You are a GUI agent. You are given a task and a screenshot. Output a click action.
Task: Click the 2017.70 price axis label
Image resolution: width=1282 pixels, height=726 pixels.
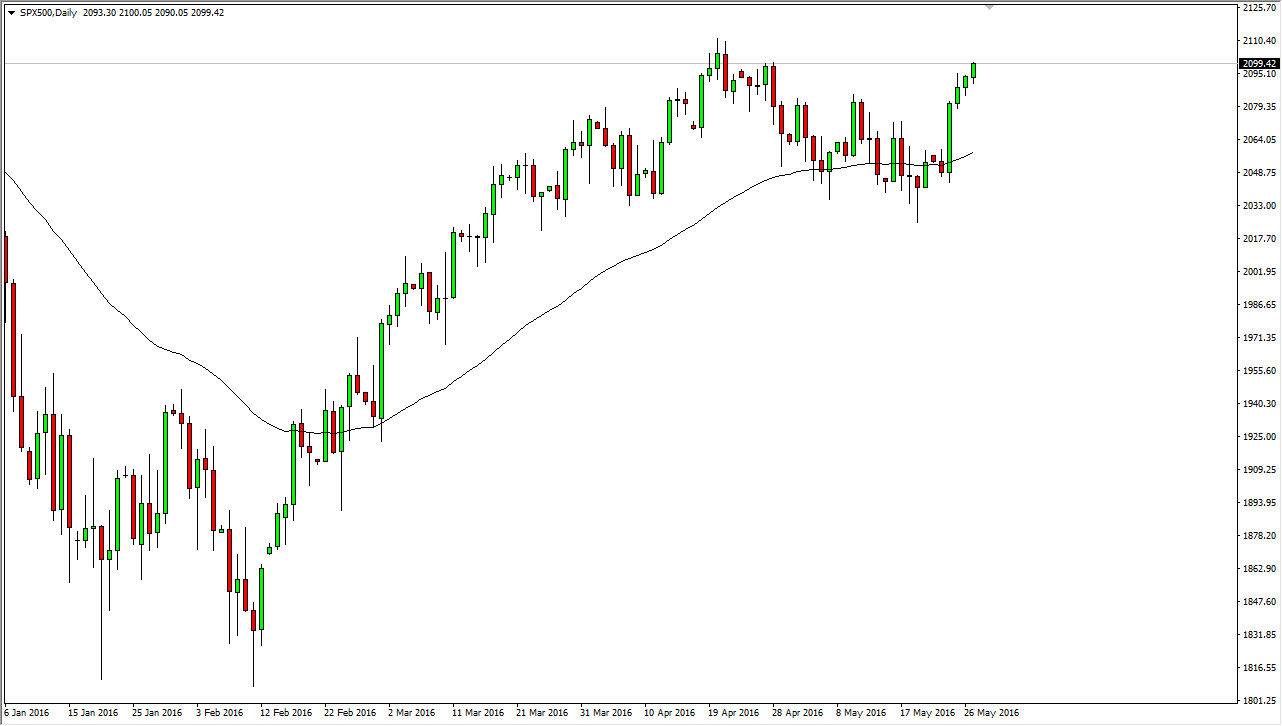(1259, 238)
